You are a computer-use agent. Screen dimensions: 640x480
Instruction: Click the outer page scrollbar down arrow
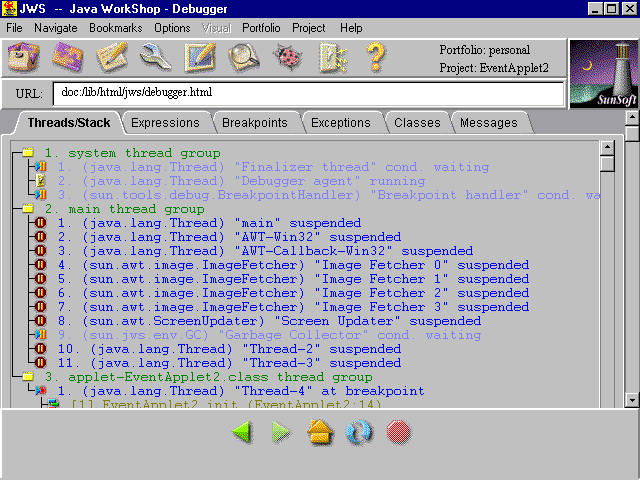pyautogui.click(x=632, y=400)
